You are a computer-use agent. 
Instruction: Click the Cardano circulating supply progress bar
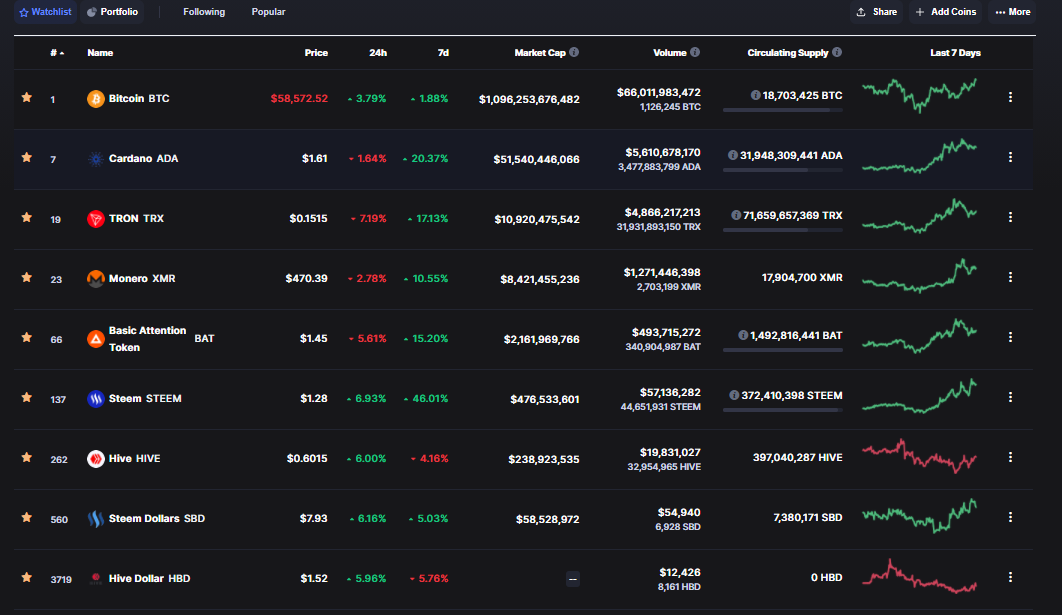point(782,170)
